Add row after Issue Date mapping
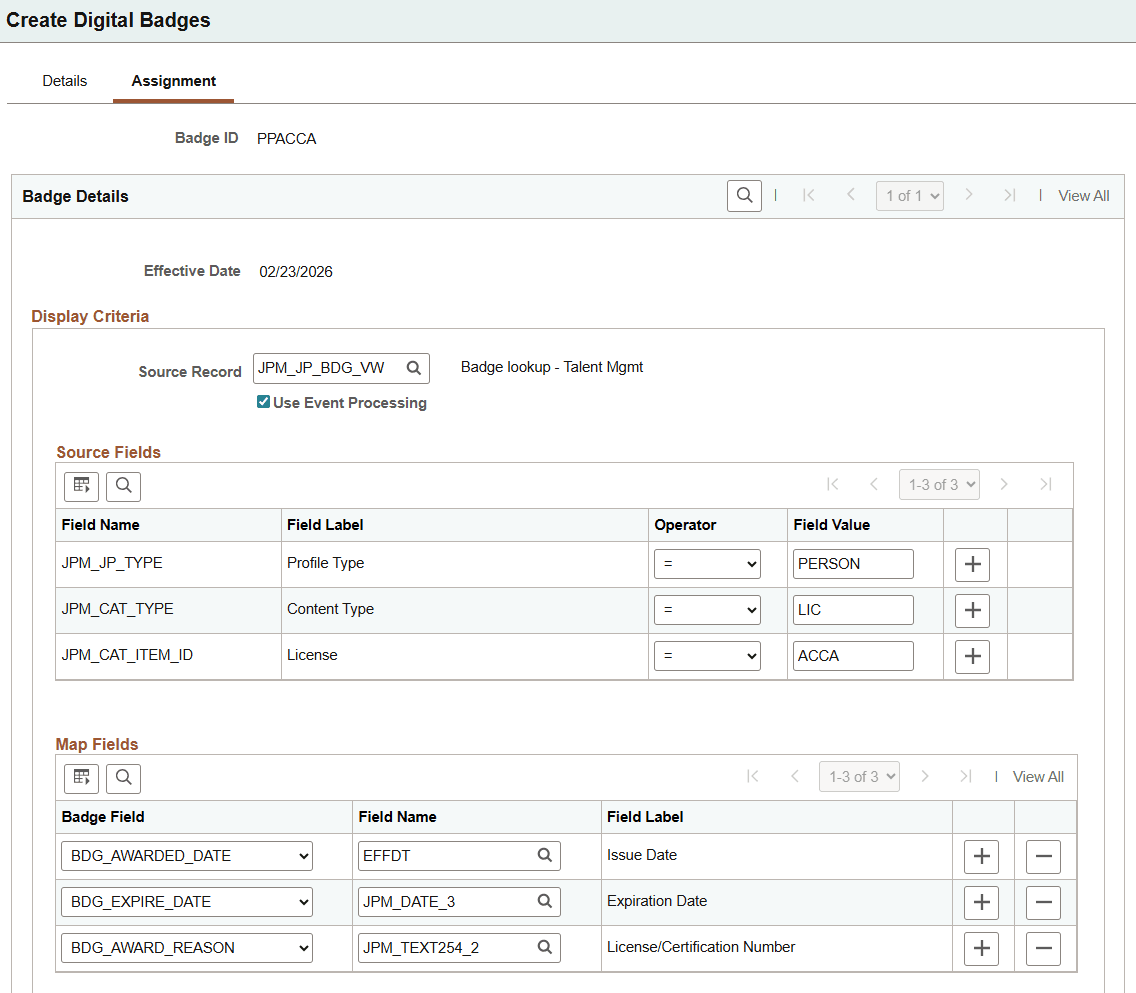The width and height of the screenshot is (1136, 993). (x=982, y=857)
